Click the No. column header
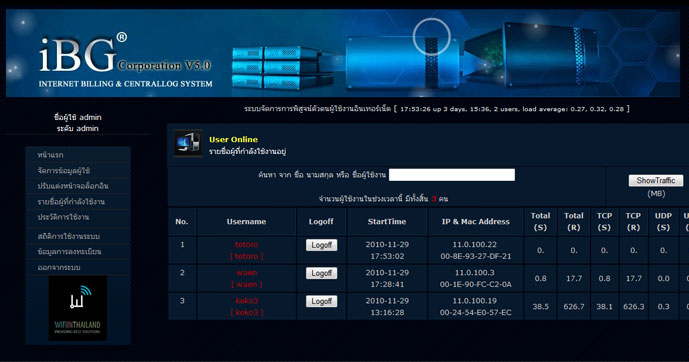This screenshot has height=362, width=689. coord(182,222)
